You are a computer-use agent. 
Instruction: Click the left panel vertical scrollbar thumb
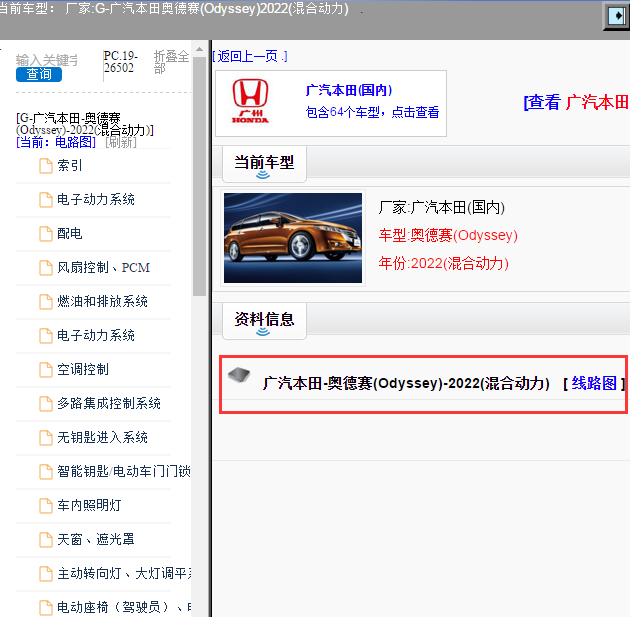pos(199,176)
